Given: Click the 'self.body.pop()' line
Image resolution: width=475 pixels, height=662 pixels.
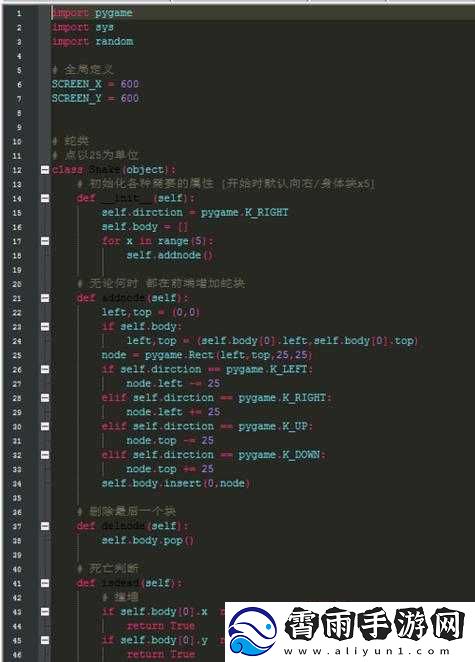Looking at the screenshot, I should pyautogui.click(x=148, y=540).
